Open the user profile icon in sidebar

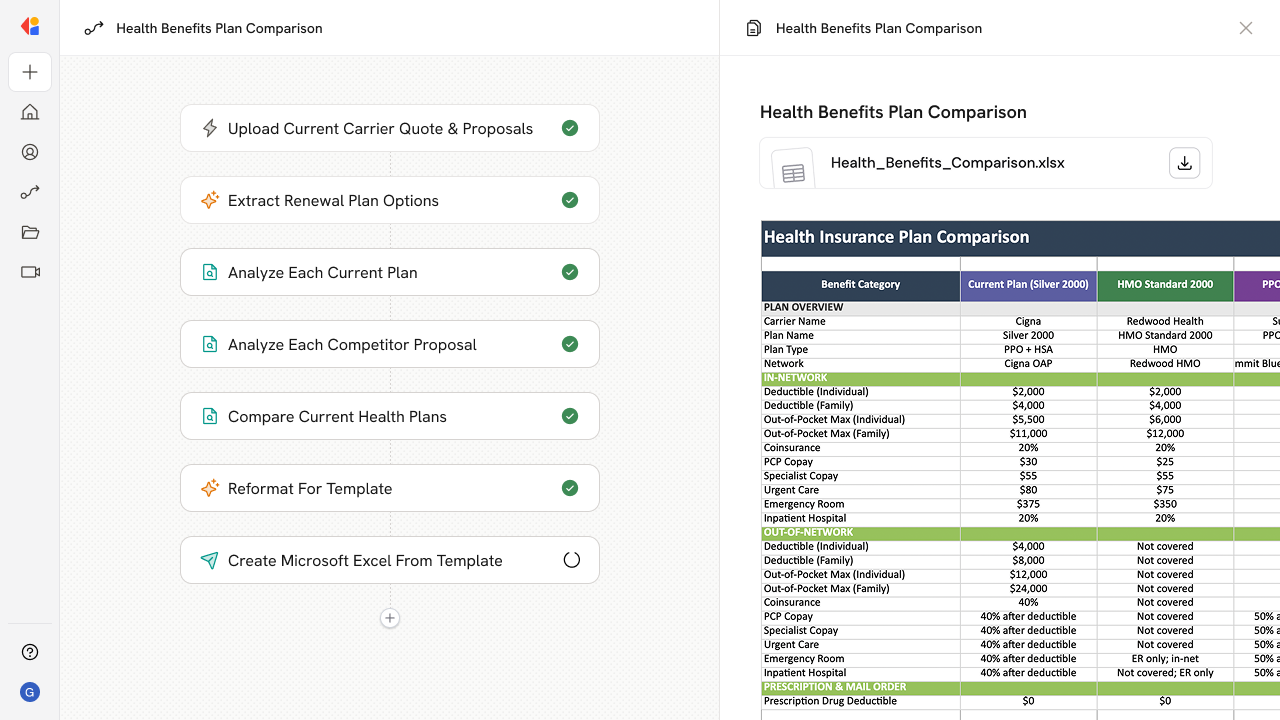coord(30,152)
